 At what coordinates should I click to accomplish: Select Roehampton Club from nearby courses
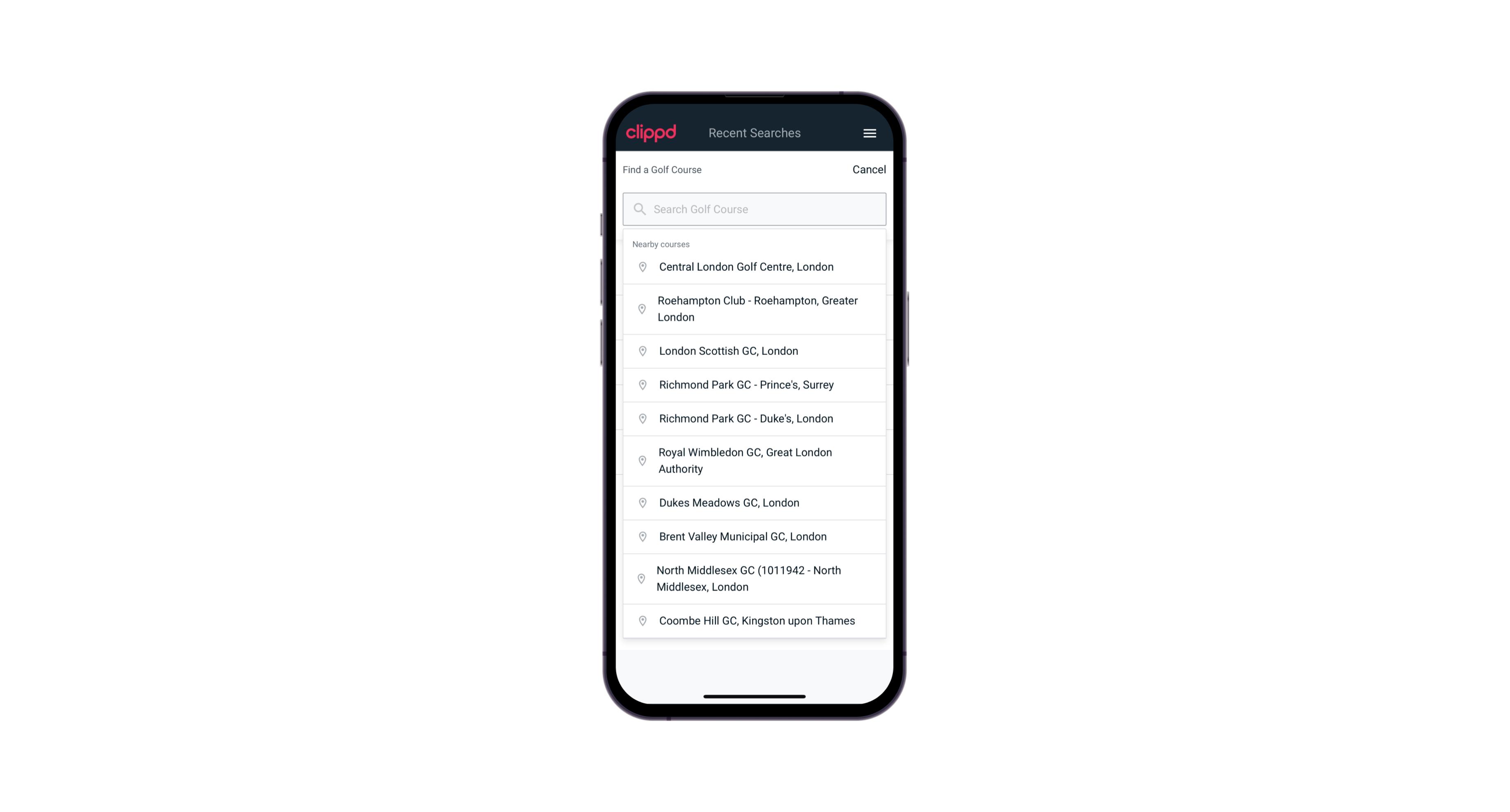coord(754,309)
